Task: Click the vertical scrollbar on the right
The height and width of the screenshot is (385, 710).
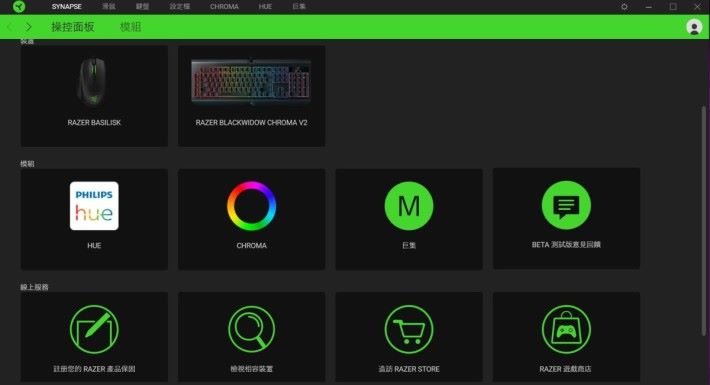Action: [703, 221]
